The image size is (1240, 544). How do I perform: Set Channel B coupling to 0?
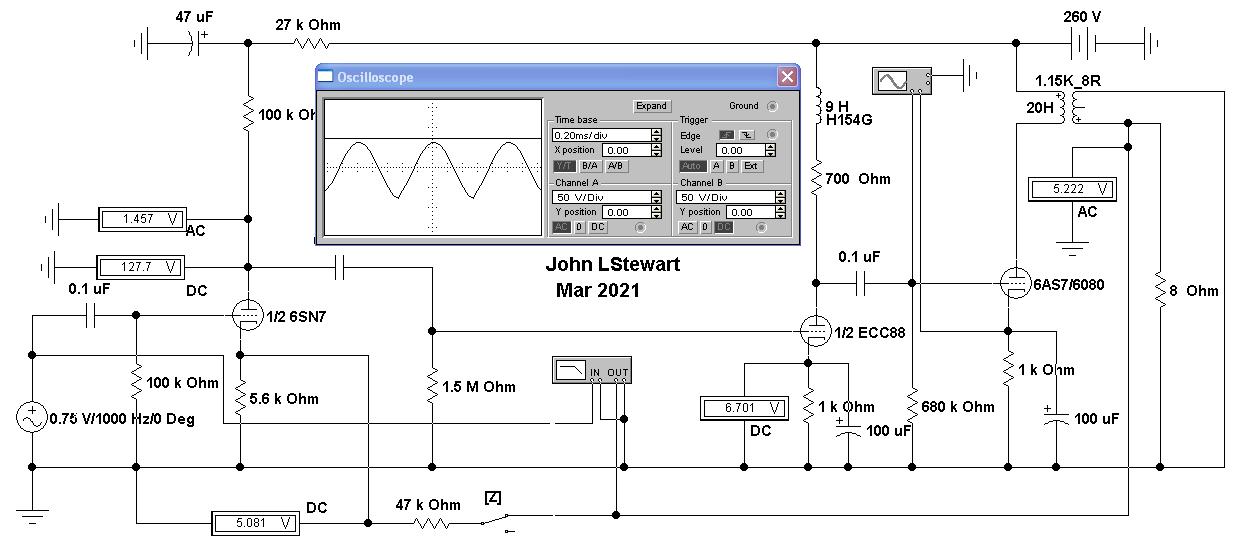click(705, 227)
